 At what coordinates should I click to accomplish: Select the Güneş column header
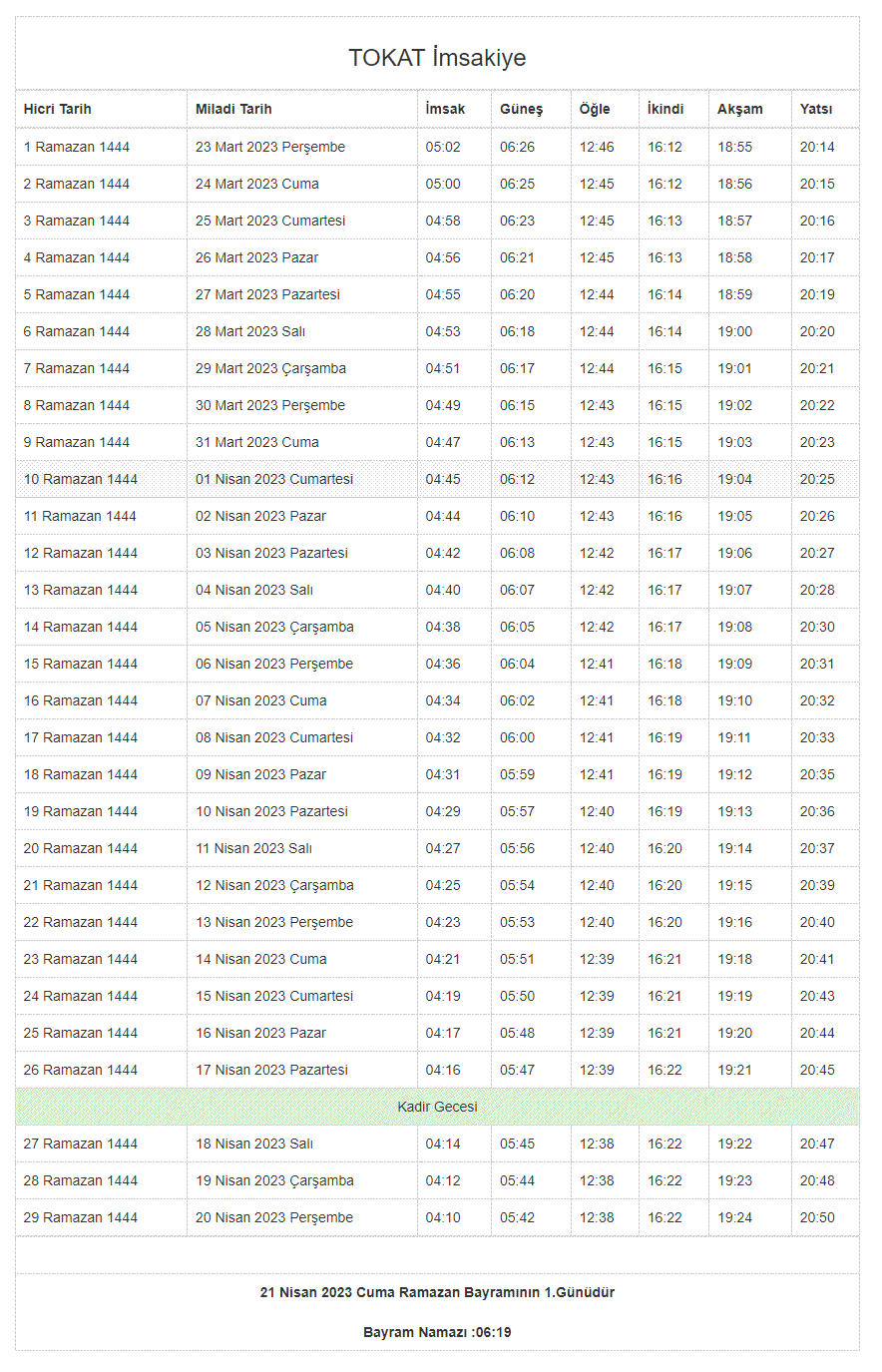(522, 109)
